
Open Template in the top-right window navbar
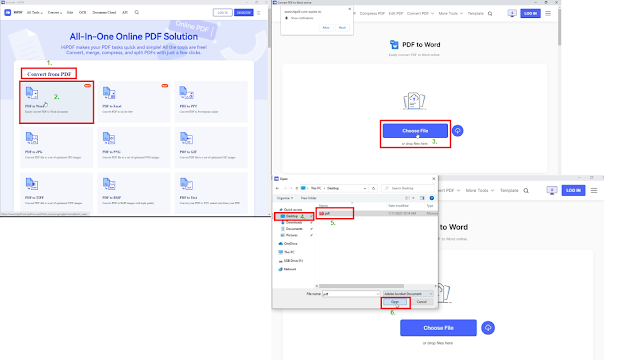476,13
